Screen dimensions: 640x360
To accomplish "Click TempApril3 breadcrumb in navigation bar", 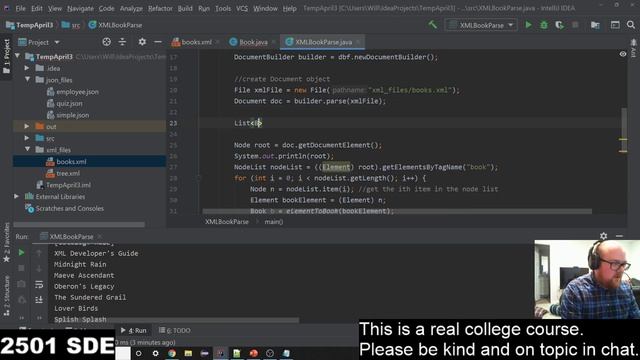I will point(29,25).
